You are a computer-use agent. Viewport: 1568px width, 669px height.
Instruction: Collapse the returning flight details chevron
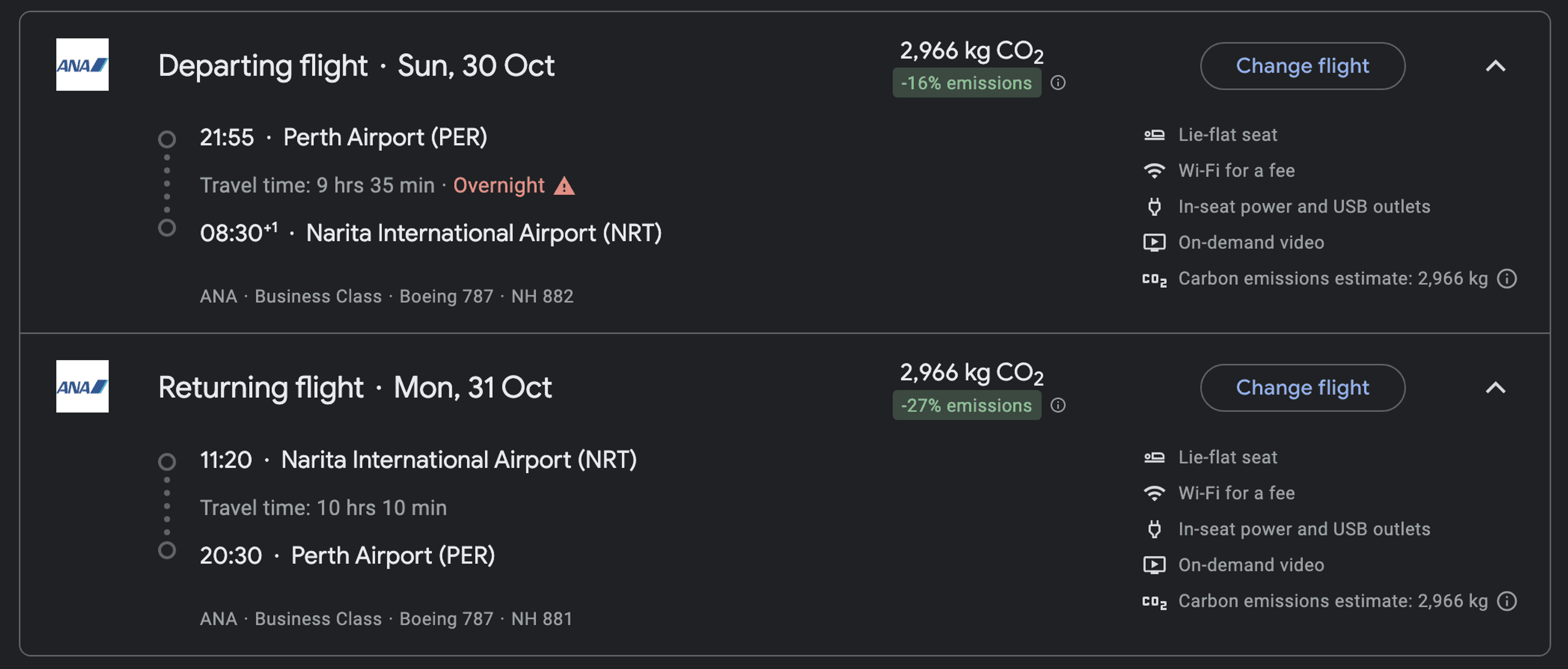tap(1496, 388)
